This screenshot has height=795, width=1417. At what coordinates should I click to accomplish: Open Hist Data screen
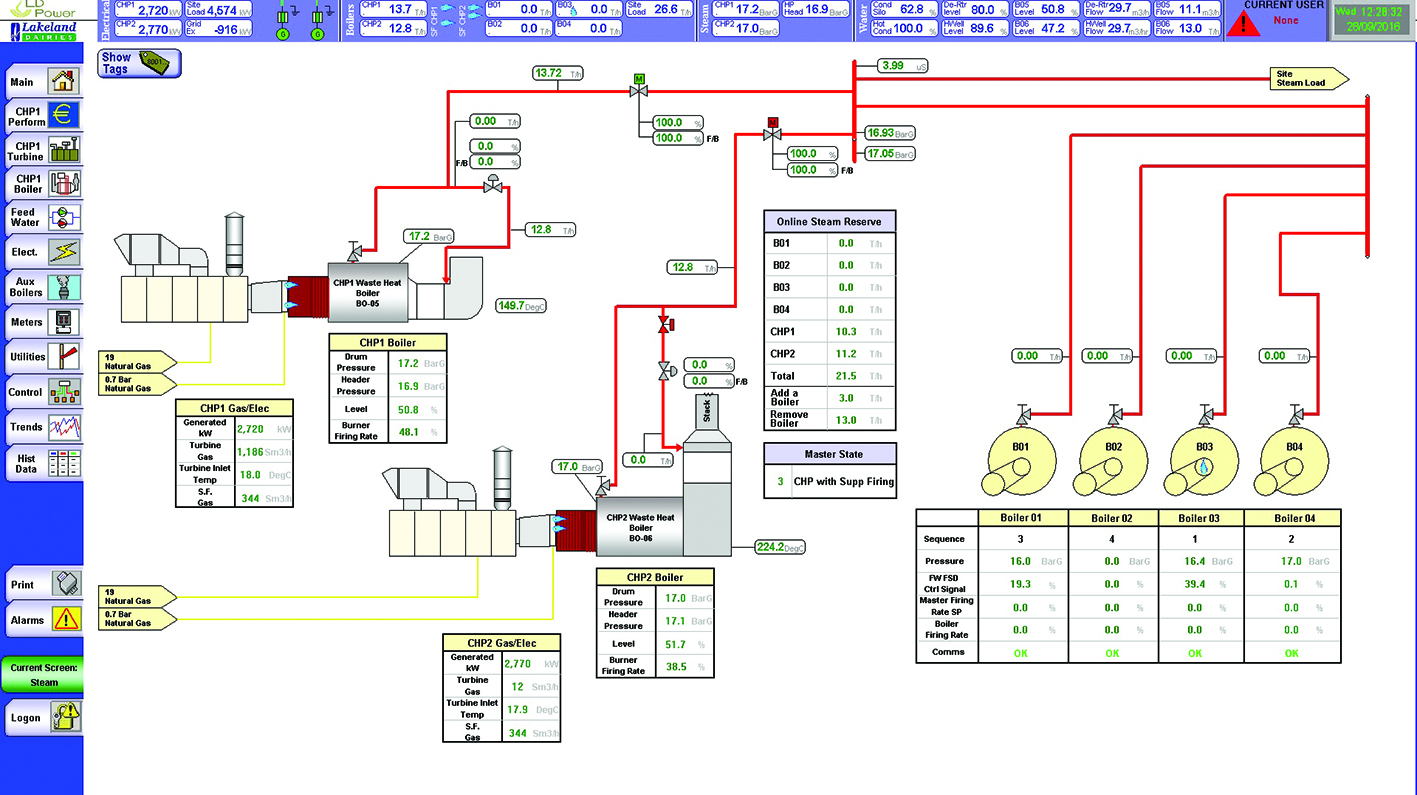click(43, 463)
